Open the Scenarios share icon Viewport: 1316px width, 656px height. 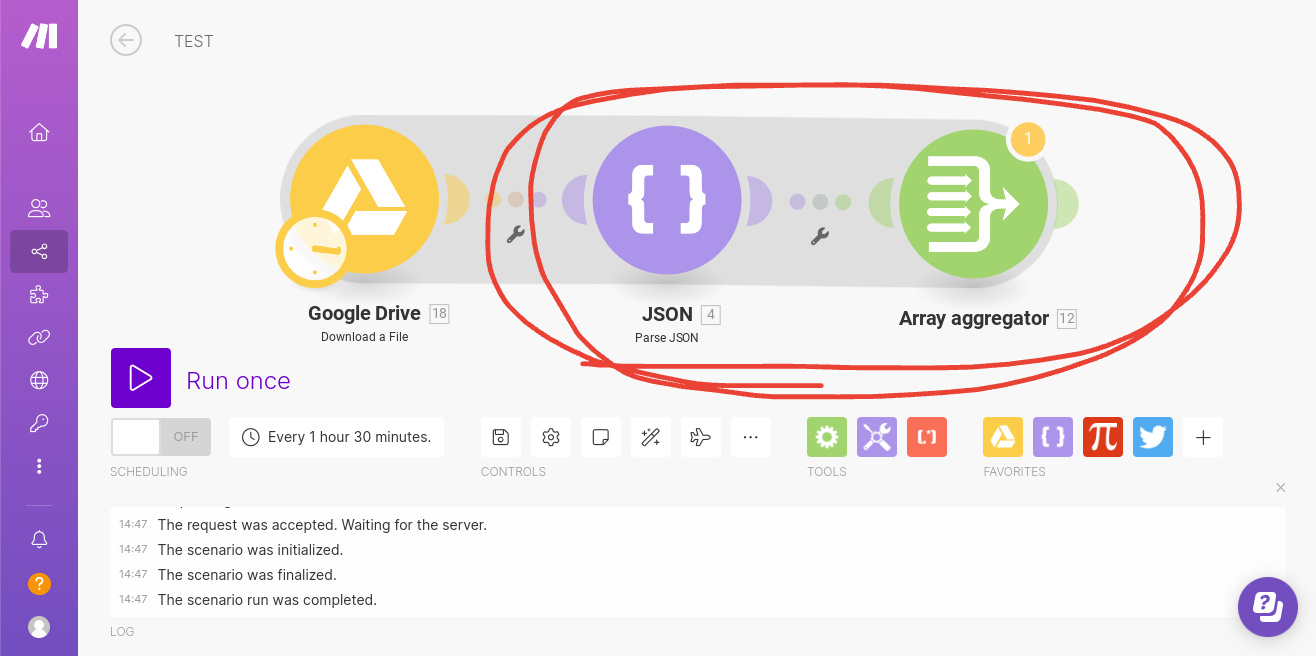click(39, 251)
